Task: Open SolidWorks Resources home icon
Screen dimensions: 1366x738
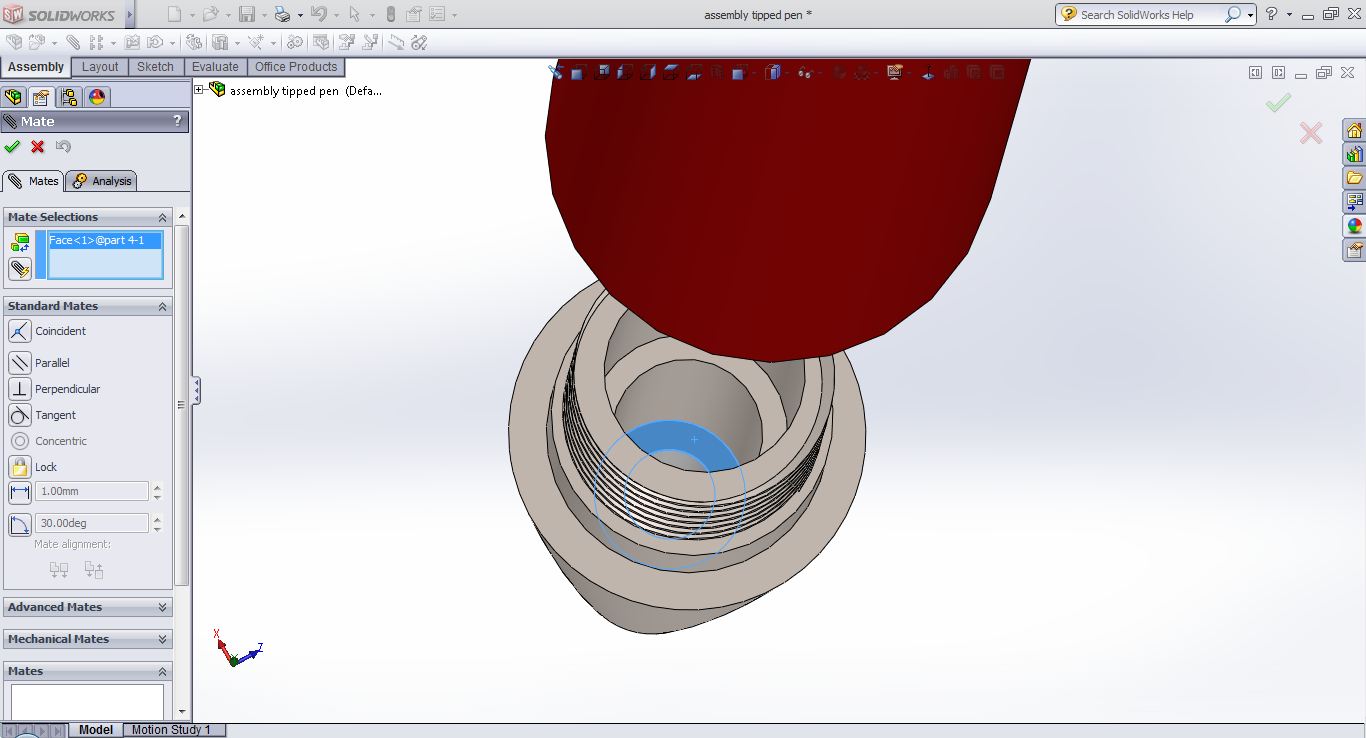Action: coord(1354,131)
